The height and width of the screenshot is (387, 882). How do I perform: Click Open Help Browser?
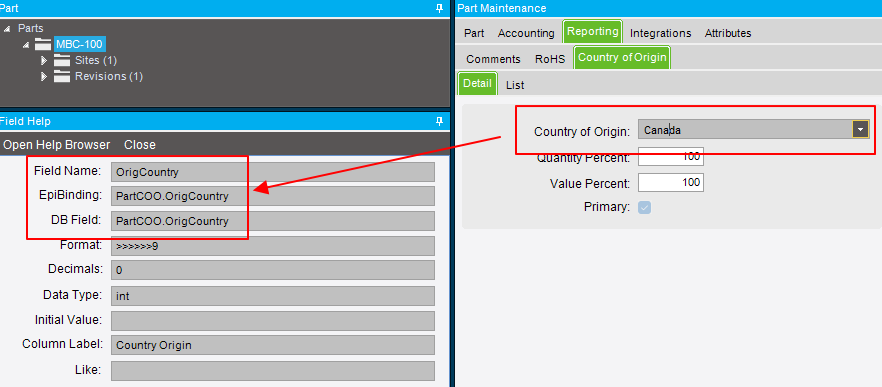57,145
